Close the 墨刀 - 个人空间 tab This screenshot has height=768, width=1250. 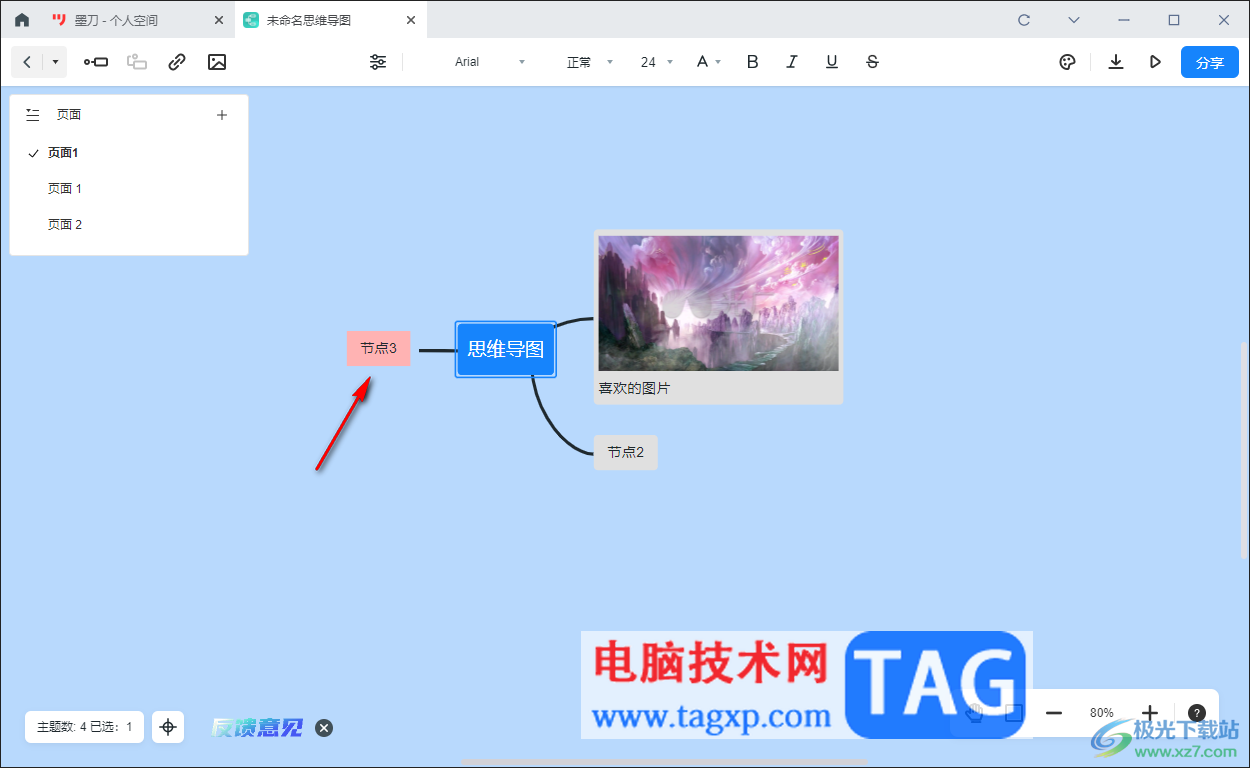[x=219, y=20]
